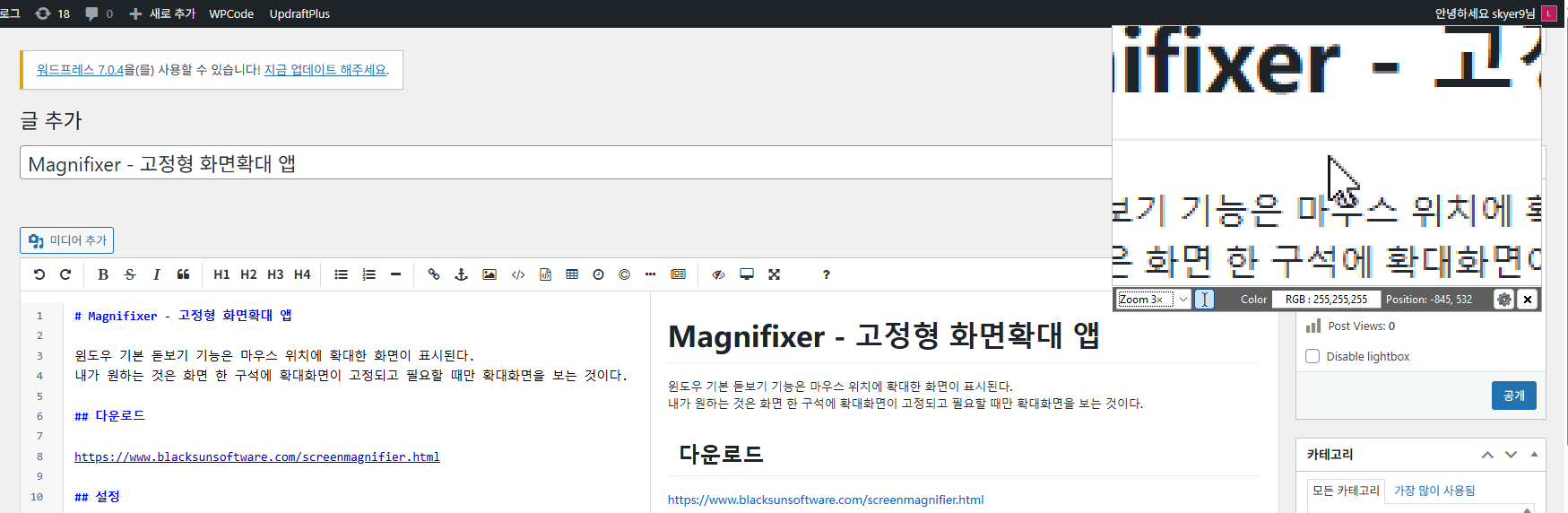Image resolution: width=1568 pixels, height=513 pixels.
Task: Insert inline code with the </> icon
Action: 518,274
